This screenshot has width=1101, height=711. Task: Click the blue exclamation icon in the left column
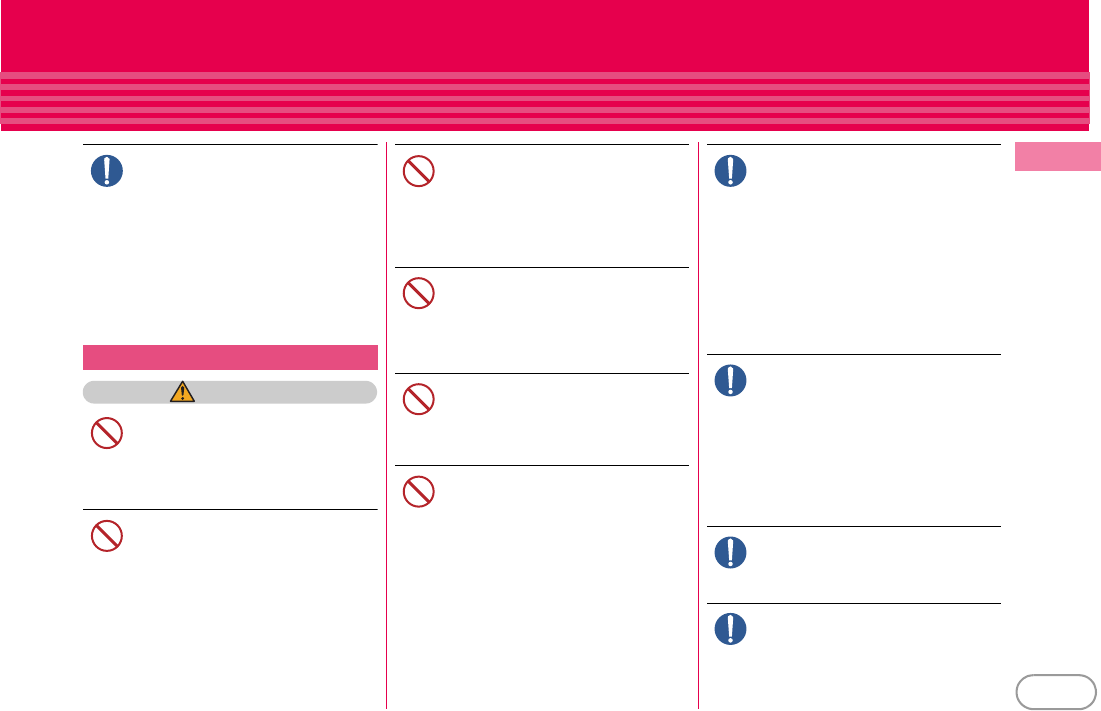point(106,171)
